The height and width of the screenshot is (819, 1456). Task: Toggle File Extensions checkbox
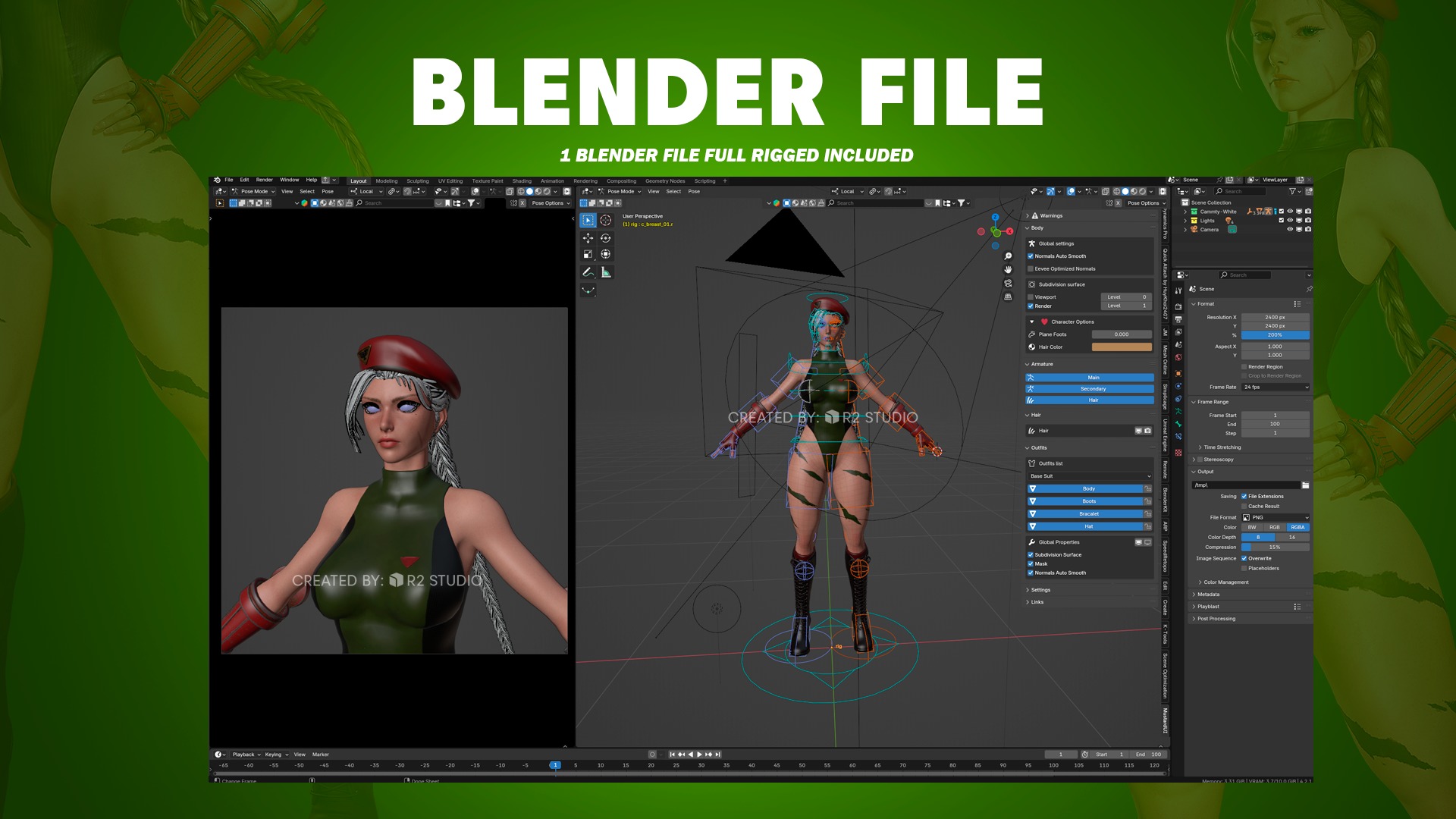pyautogui.click(x=1244, y=496)
